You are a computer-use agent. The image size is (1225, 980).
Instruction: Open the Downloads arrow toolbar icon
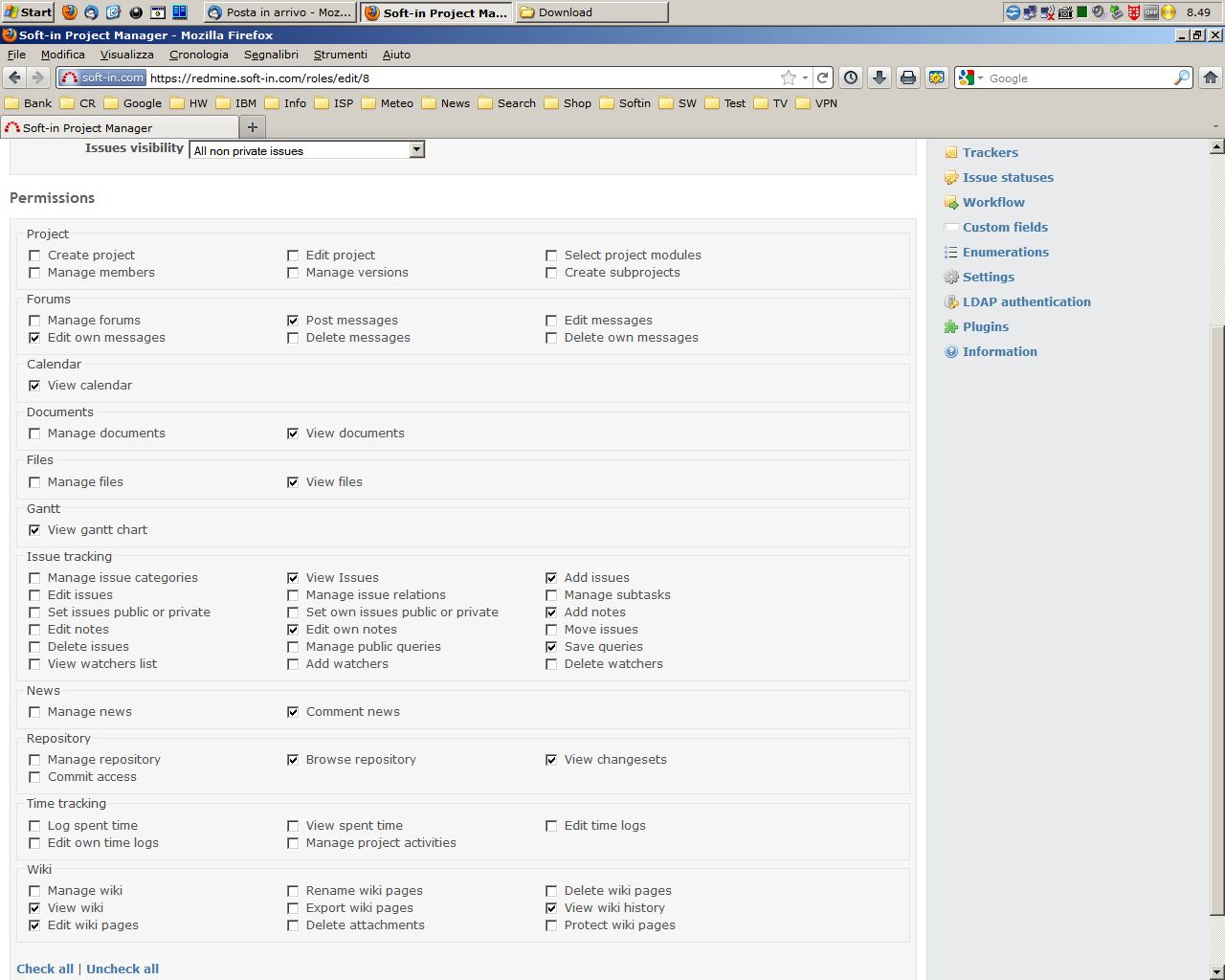[880, 78]
